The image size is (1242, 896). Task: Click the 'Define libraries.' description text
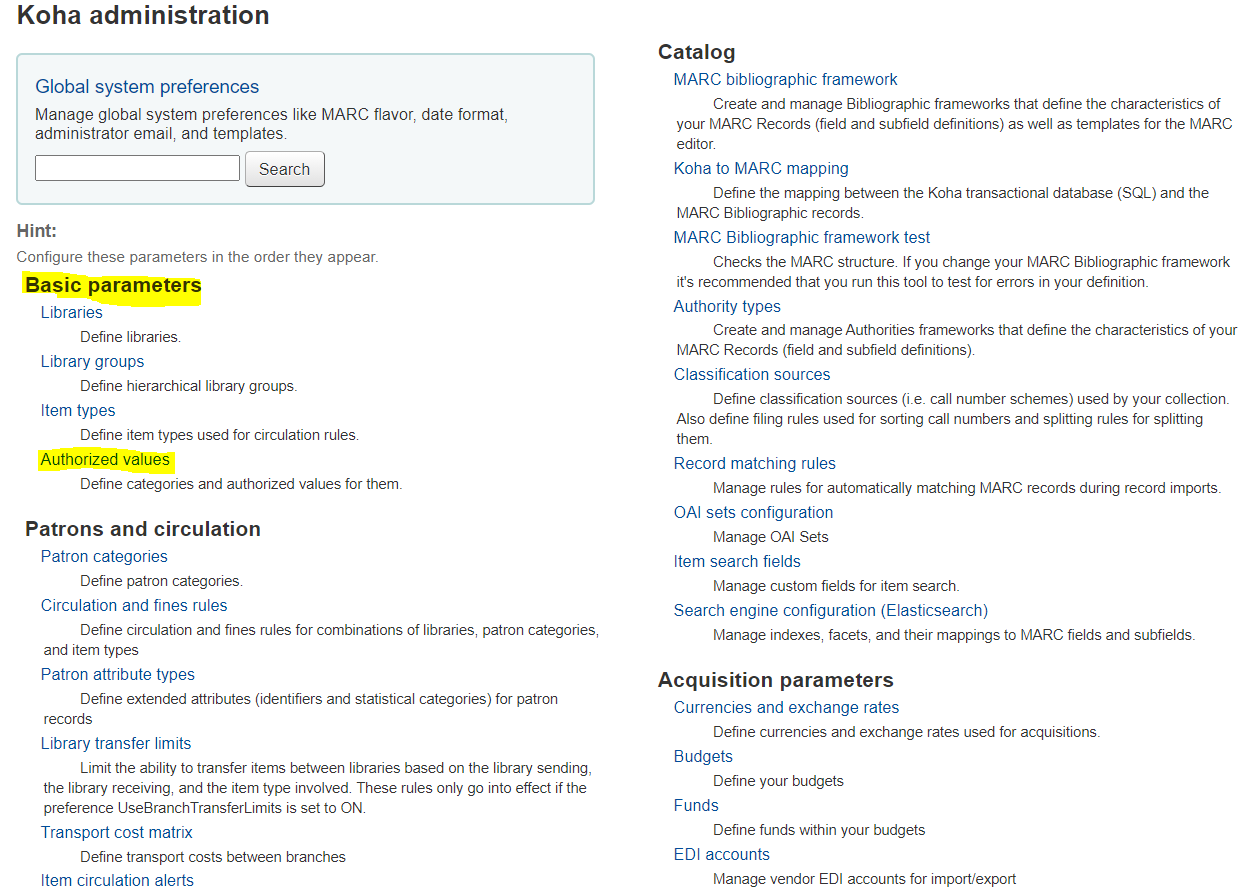click(130, 337)
